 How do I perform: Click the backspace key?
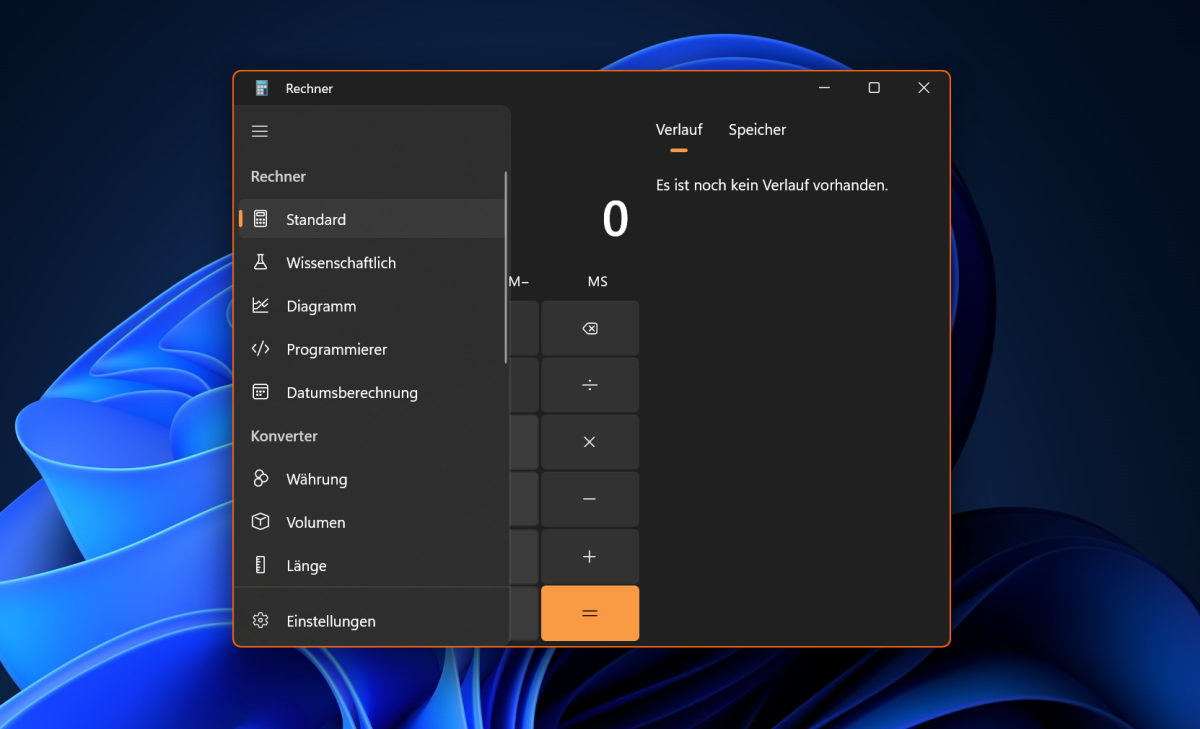[590, 328]
